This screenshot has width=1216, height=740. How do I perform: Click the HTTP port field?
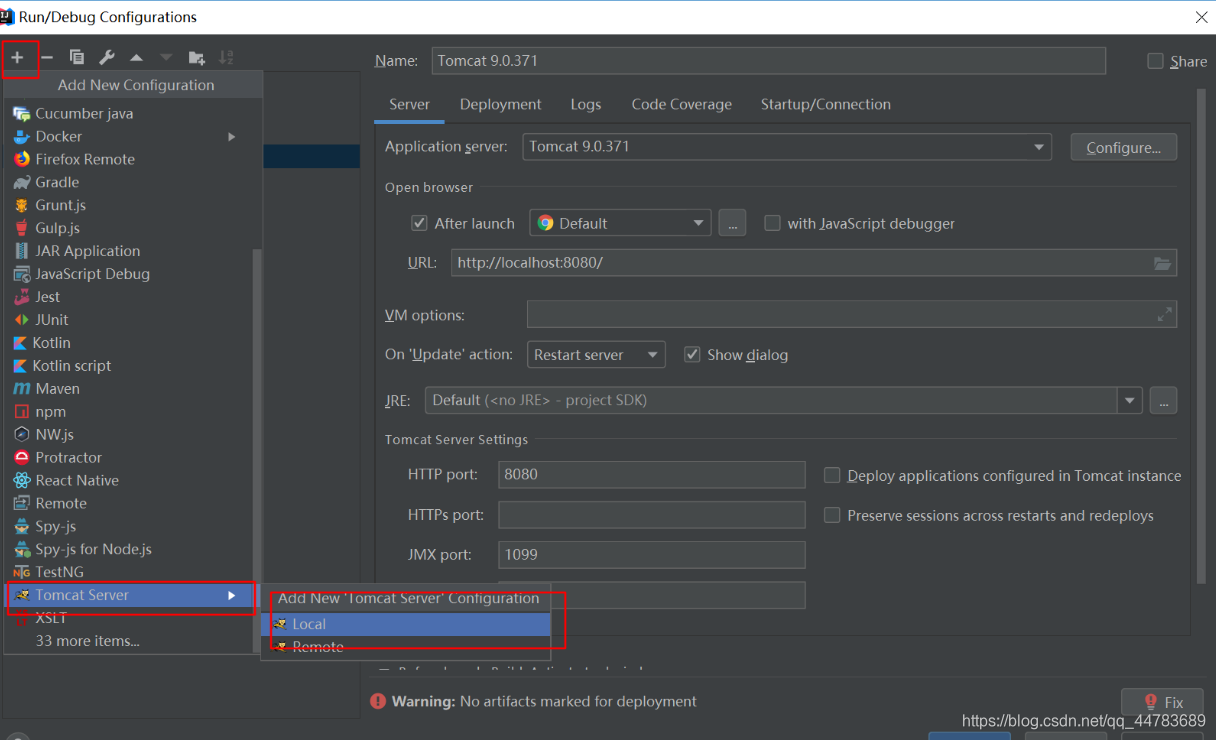[652, 475]
